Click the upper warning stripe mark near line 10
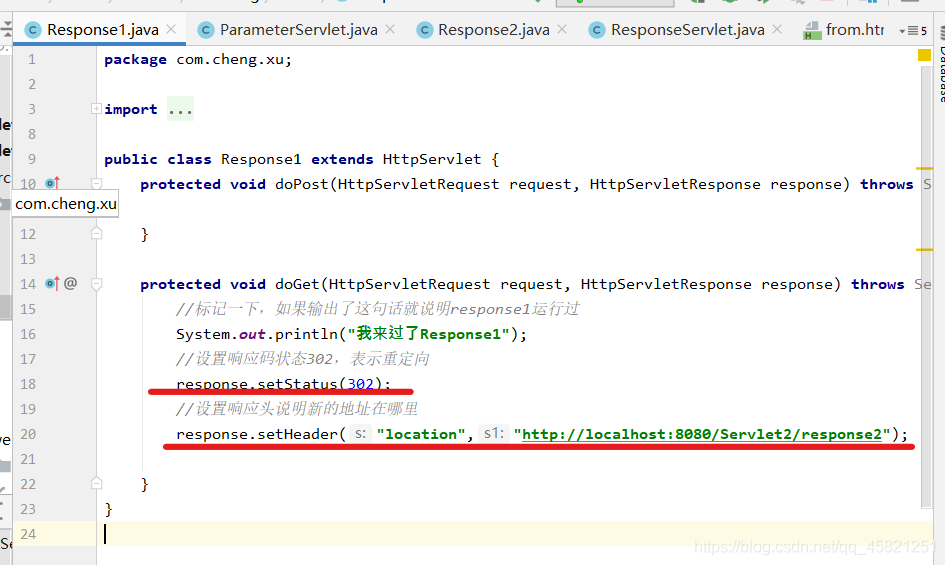 point(924,168)
